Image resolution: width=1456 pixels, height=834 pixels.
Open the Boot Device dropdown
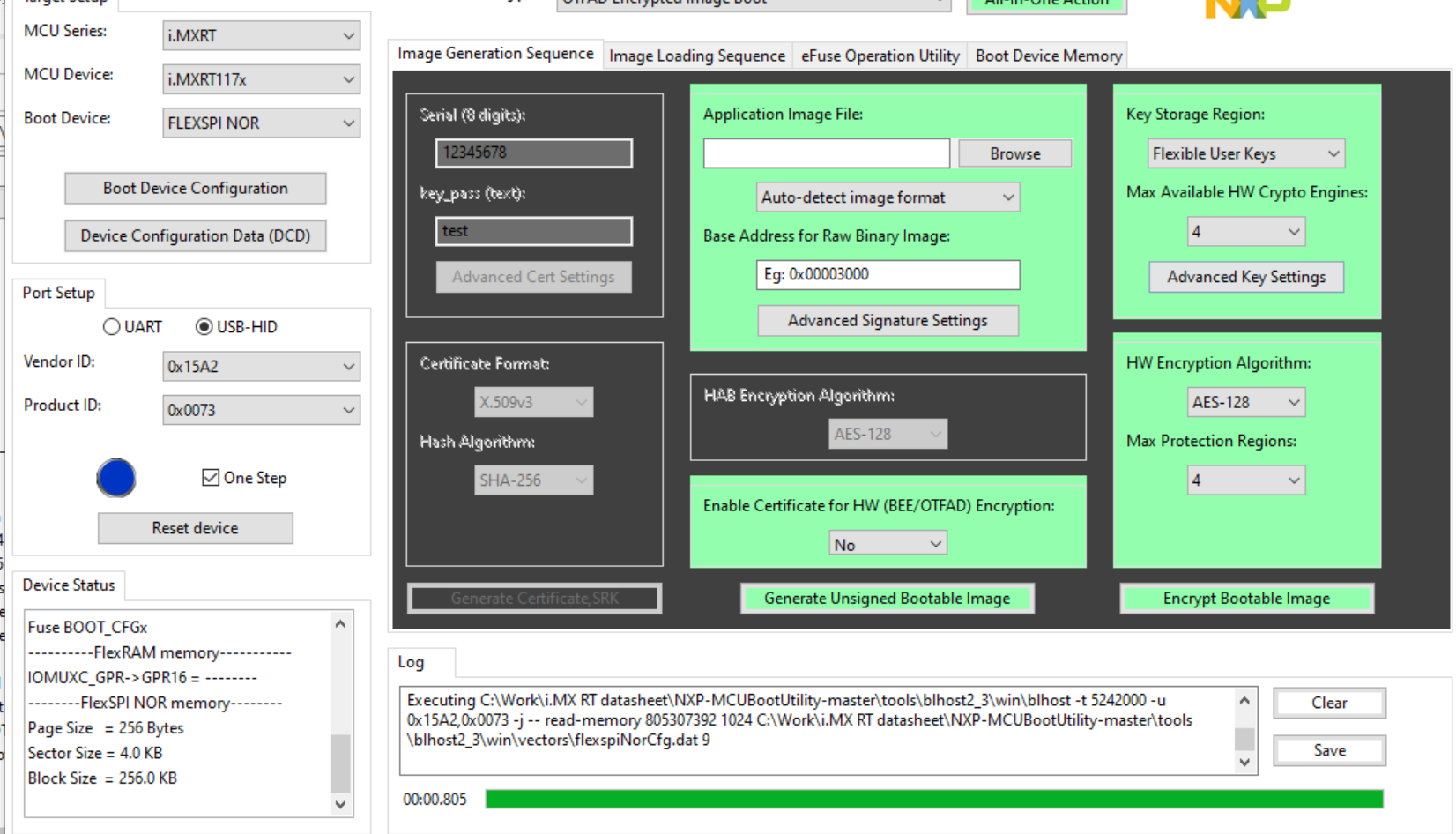[x=261, y=123]
